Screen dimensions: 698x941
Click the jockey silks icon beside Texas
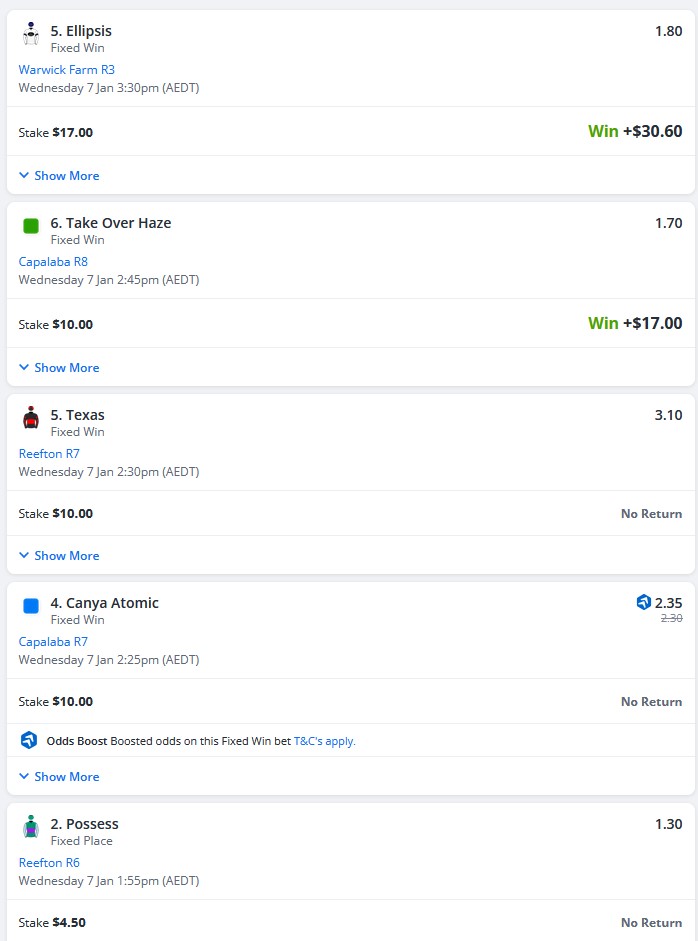click(x=31, y=418)
